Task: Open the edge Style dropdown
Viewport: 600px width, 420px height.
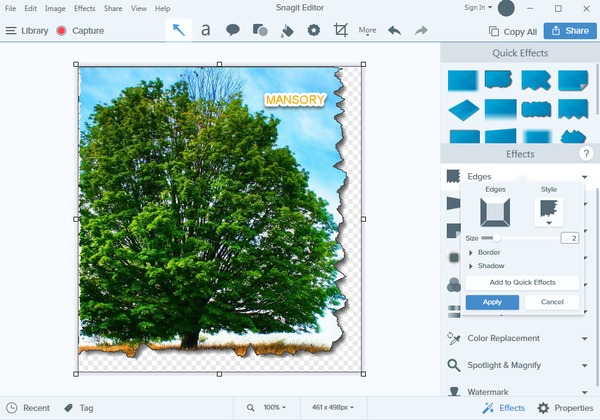Action: pyautogui.click(x=549, y=211)
